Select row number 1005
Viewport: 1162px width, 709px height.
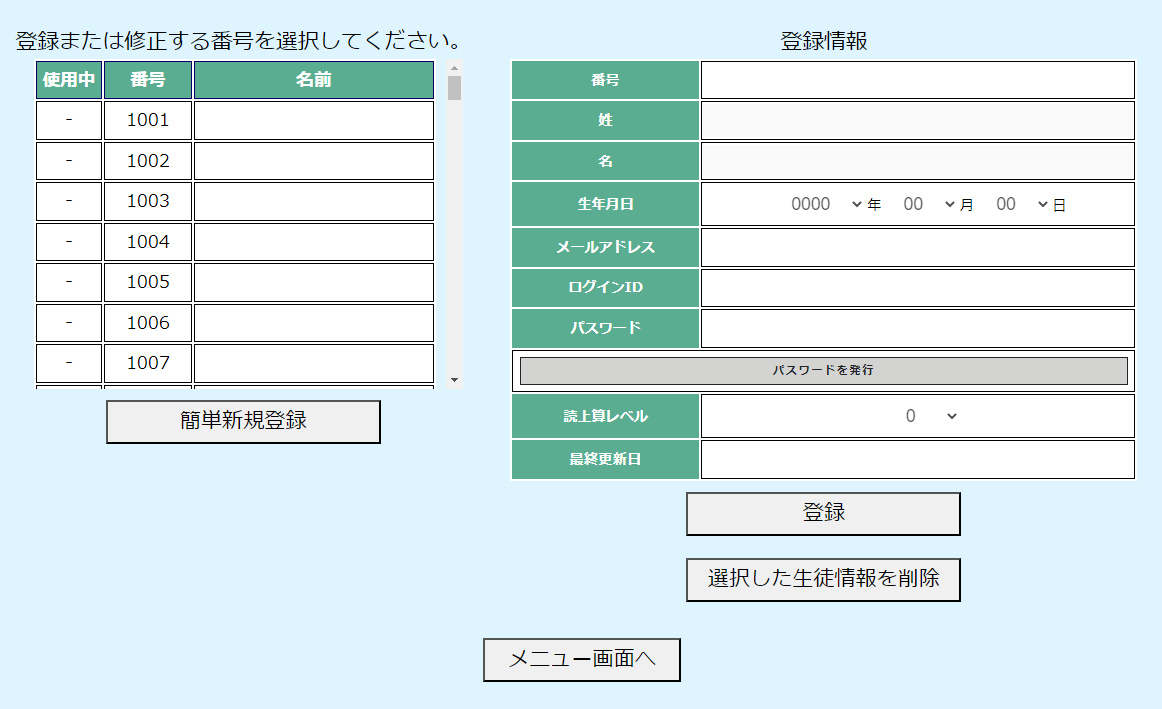tap(148, 282)
